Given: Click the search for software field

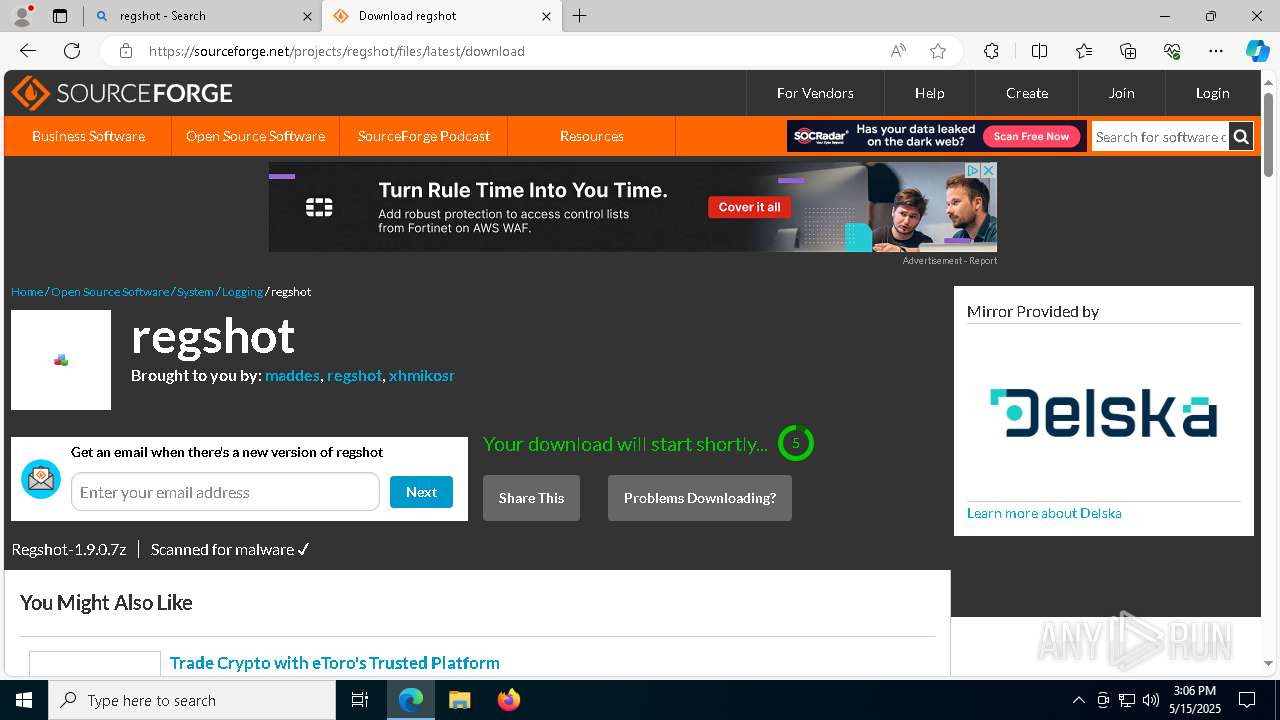Looking at the screenshot, I should 1160,136.
